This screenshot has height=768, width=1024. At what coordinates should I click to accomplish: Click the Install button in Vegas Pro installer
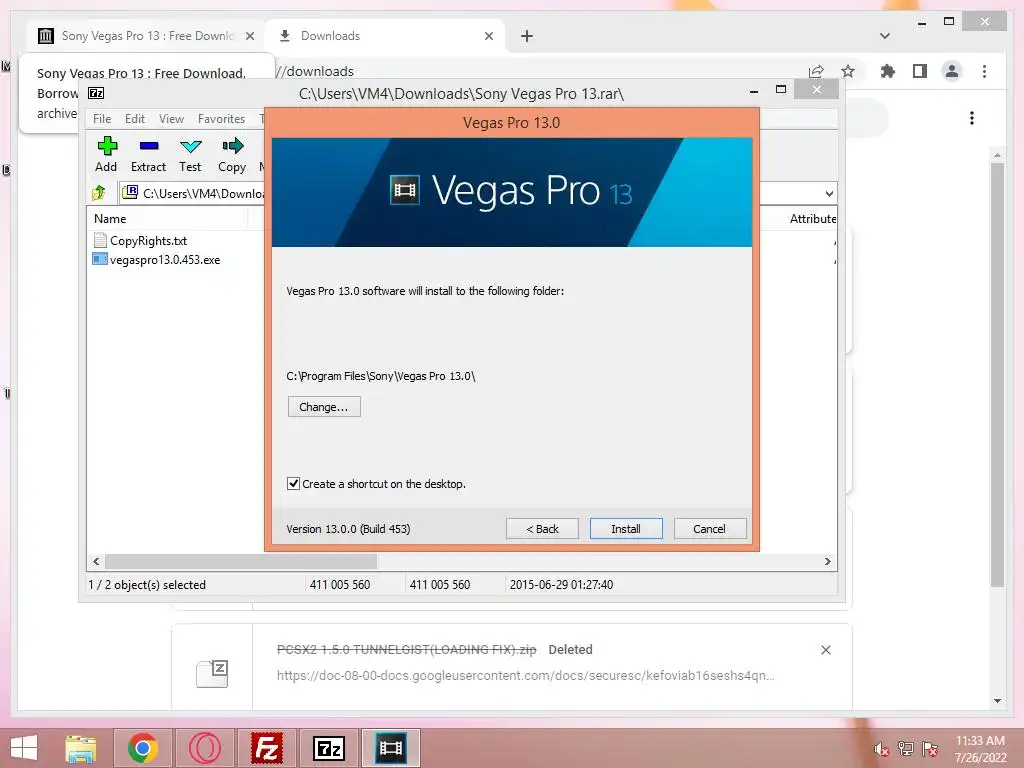tap(626, 529)
